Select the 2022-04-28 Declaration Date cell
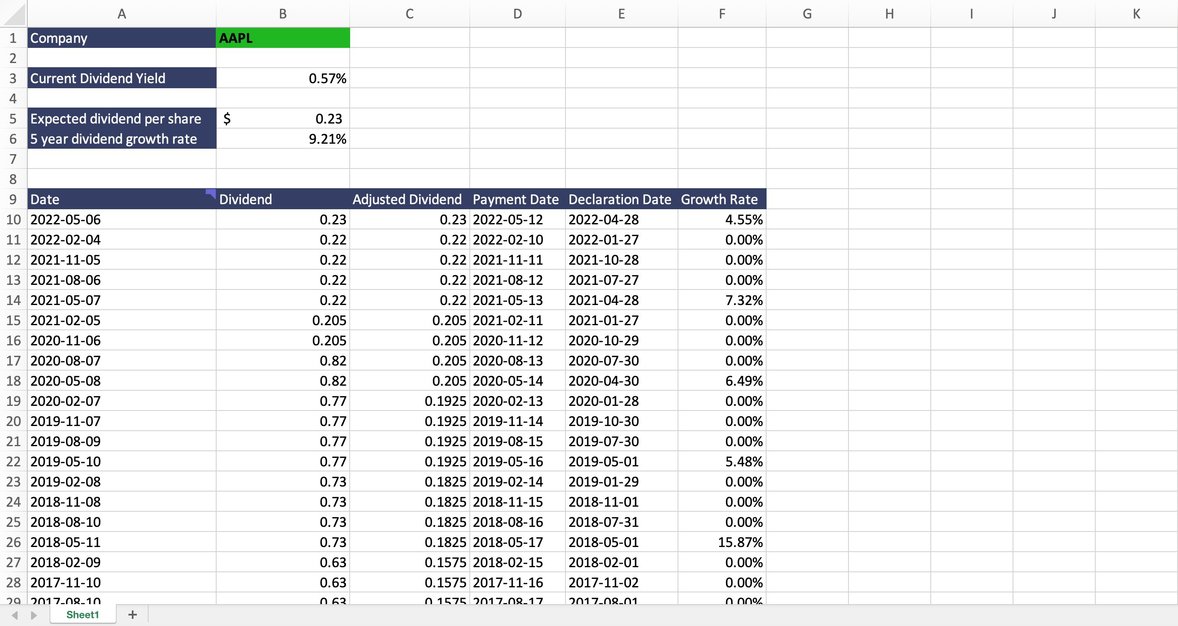 click(x=621, y=219)
